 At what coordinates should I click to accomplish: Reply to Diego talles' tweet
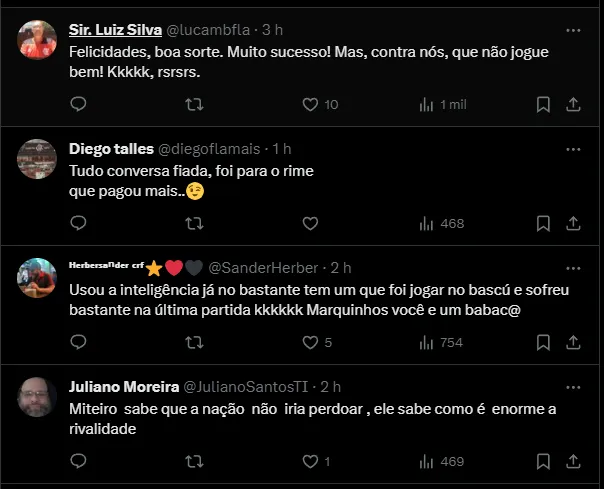(x=79, y=223)
